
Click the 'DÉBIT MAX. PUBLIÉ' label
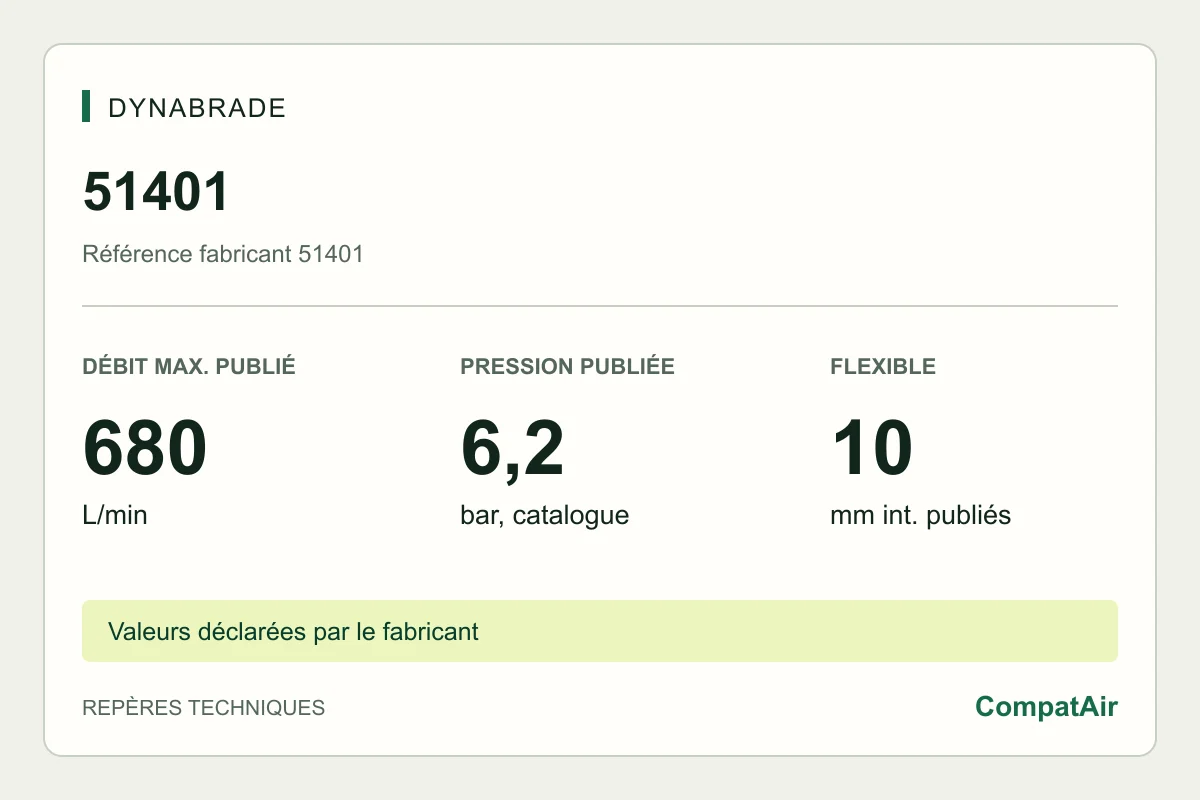point(189,366)
